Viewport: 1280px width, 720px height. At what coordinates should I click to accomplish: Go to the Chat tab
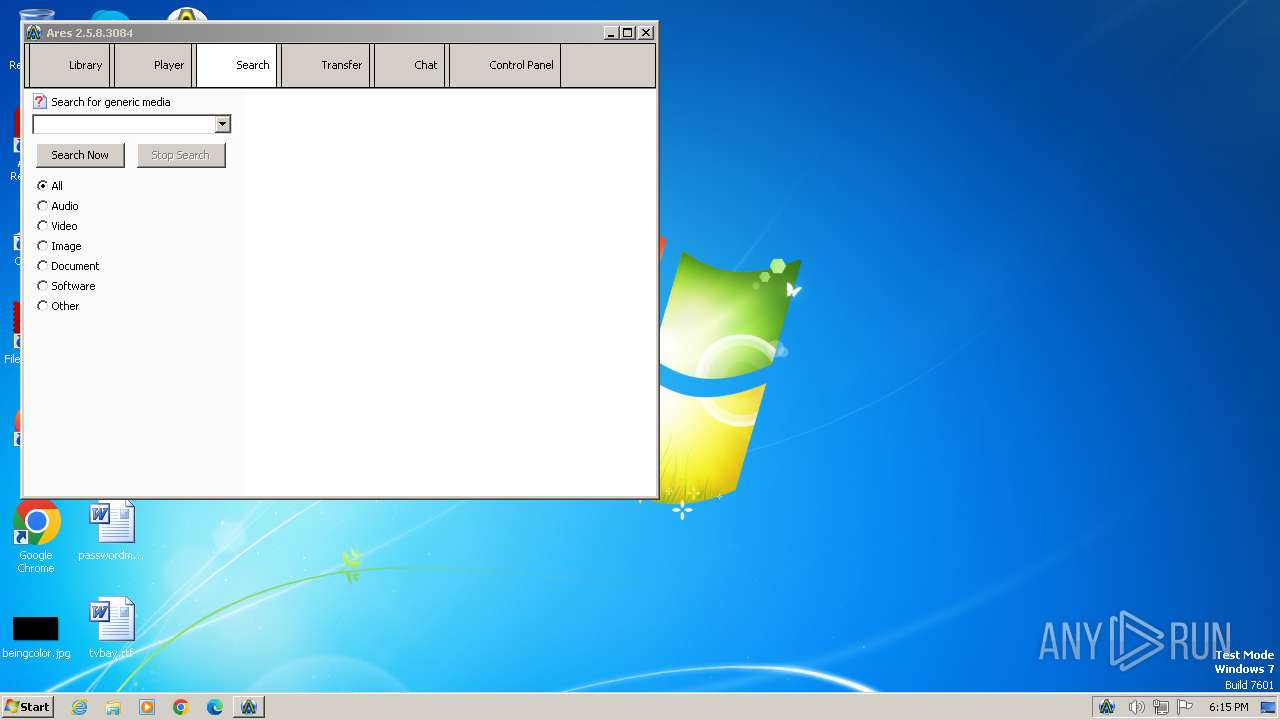410,65
